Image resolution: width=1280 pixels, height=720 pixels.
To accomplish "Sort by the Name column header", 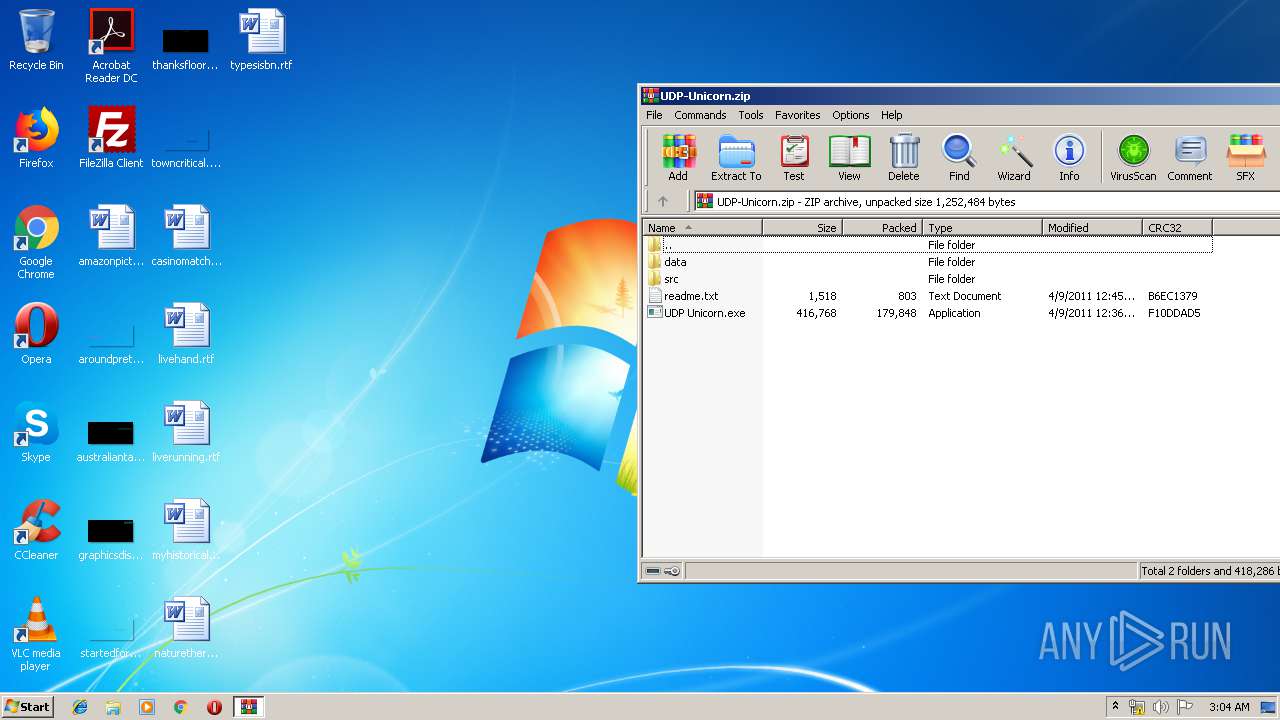I will pyautogui.click(x=702, y=228).
